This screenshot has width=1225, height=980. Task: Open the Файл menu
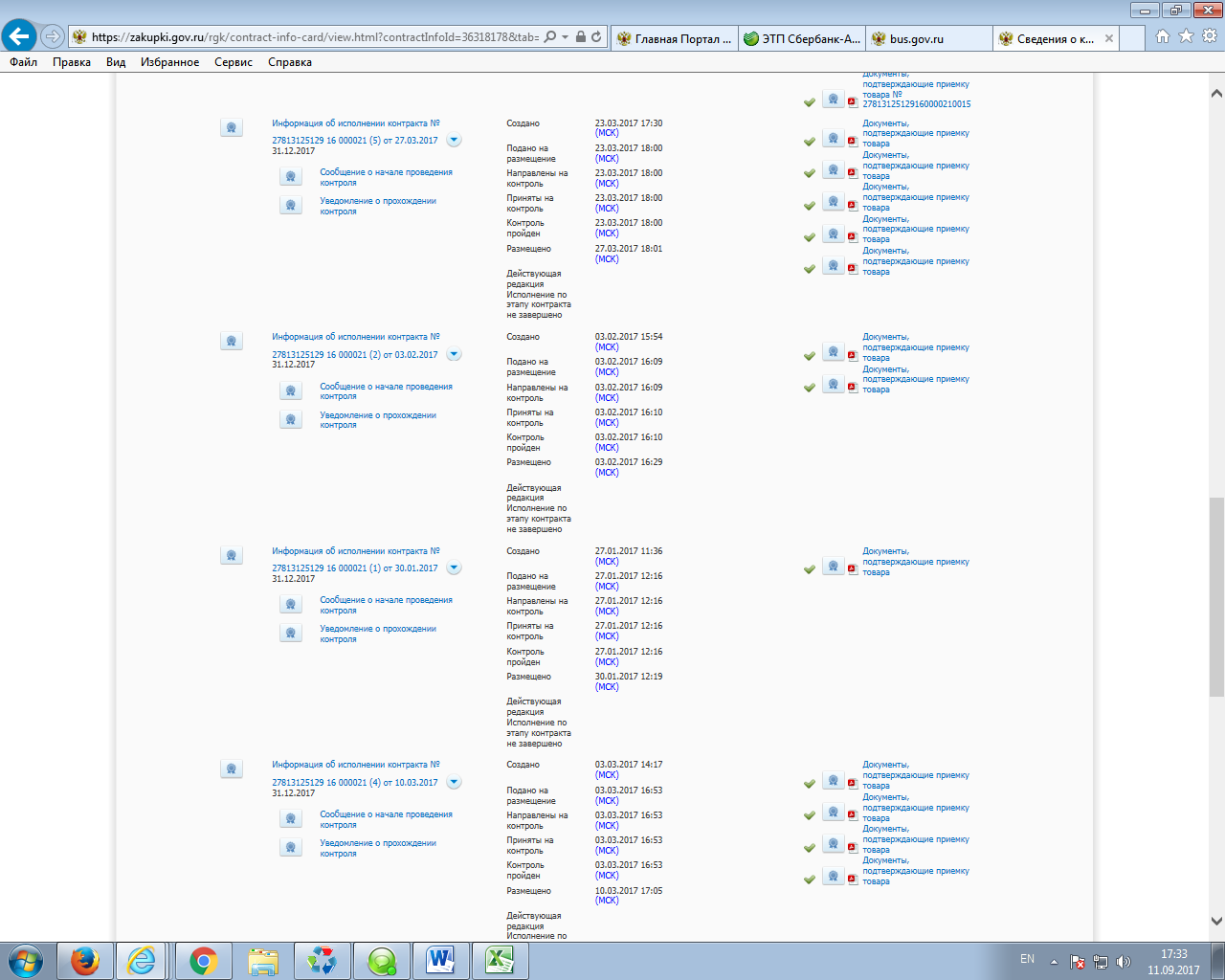click(24, 62)
